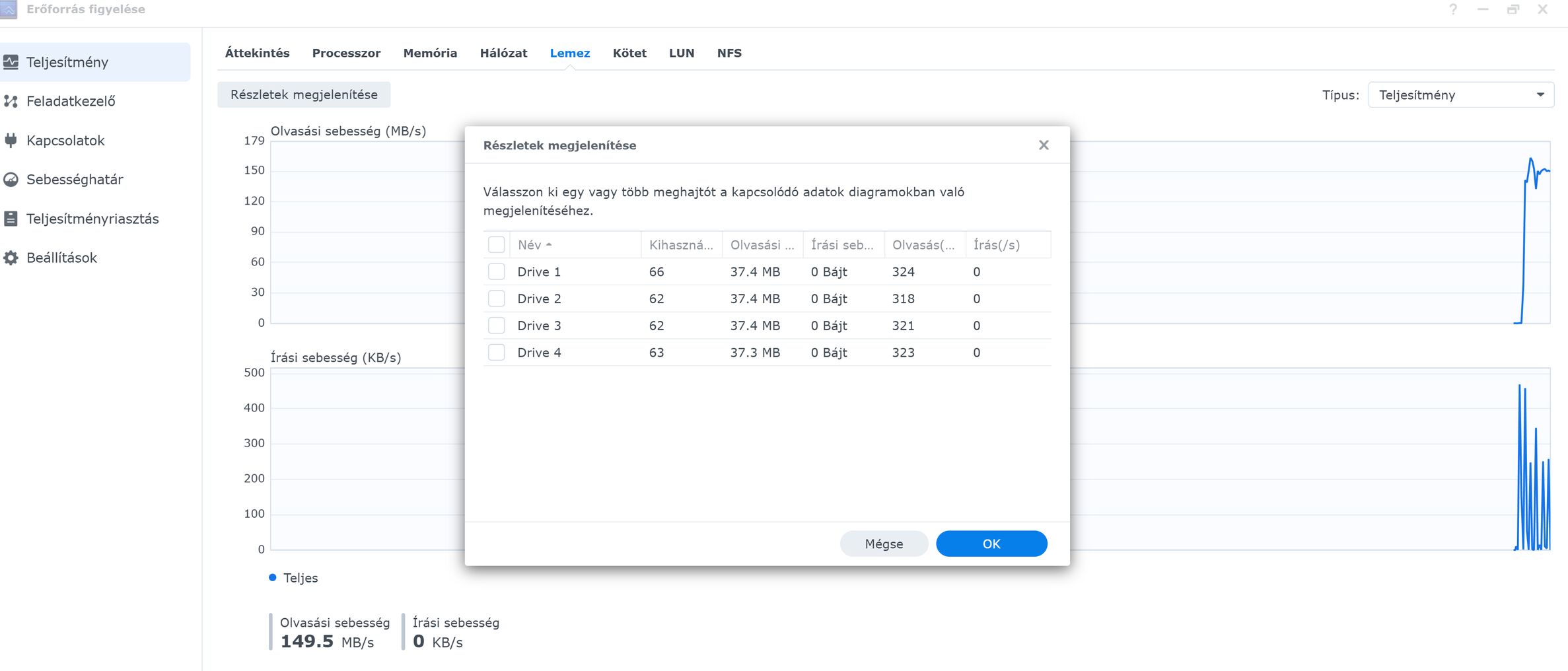Open the Memória tab

[430, 53]
